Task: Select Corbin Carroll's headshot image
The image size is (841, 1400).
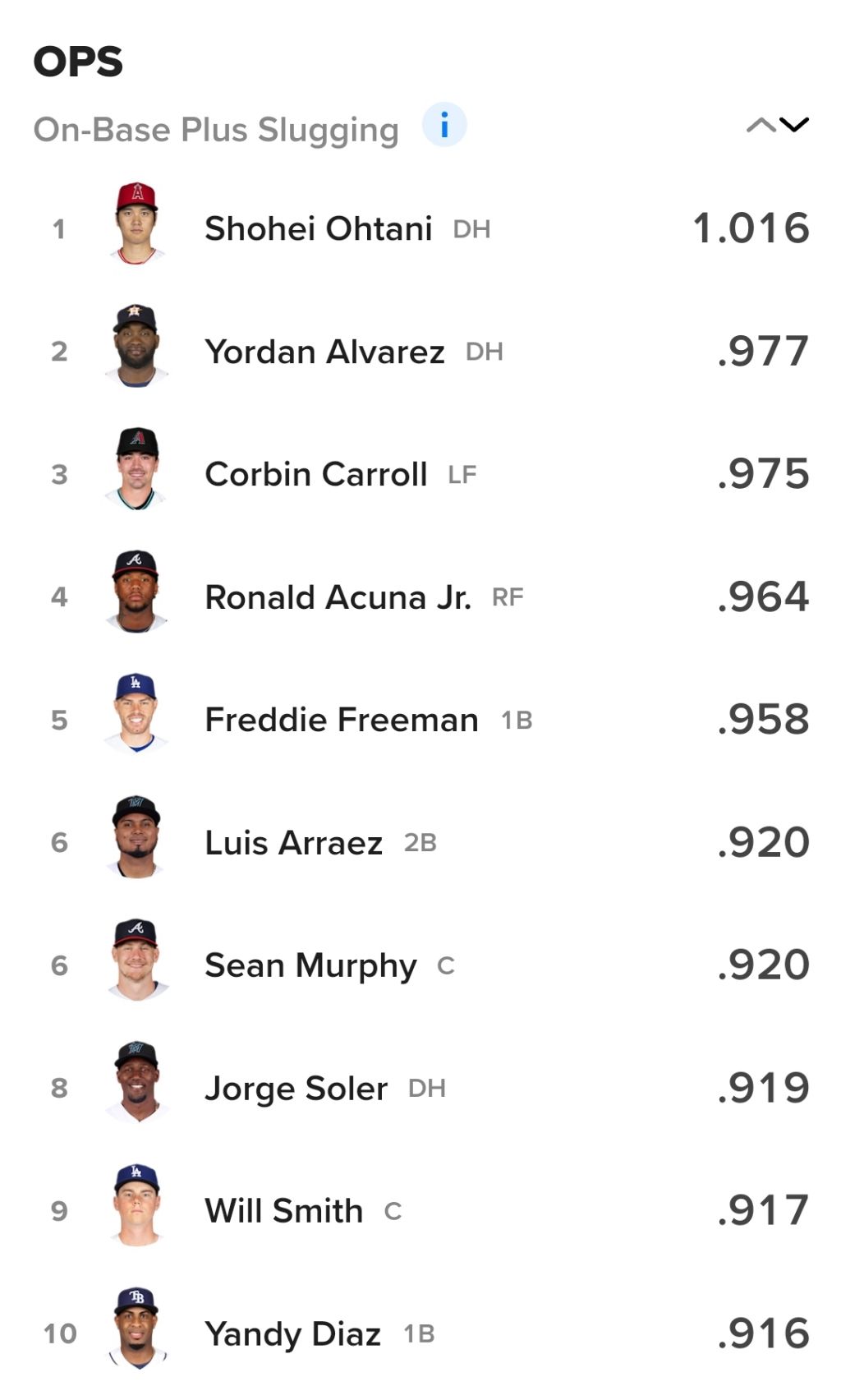Action: coord(136,469)
